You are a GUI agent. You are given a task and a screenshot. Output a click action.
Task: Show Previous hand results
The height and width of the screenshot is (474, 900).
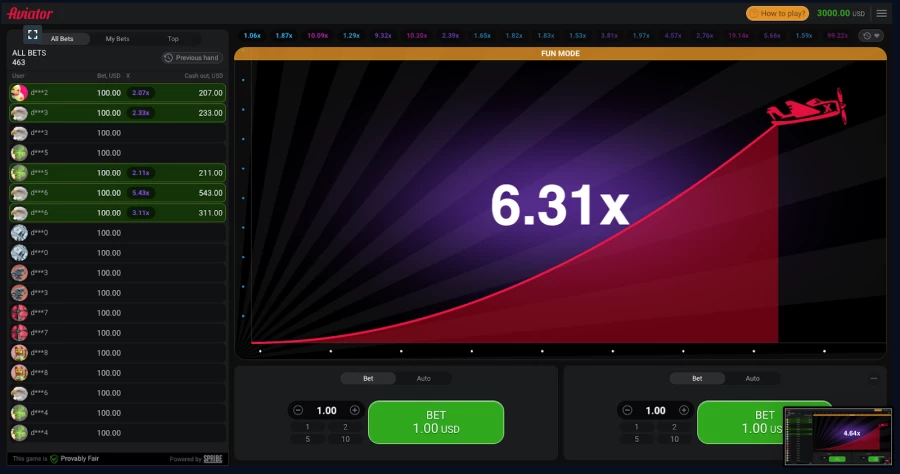[x=192, y=58]
